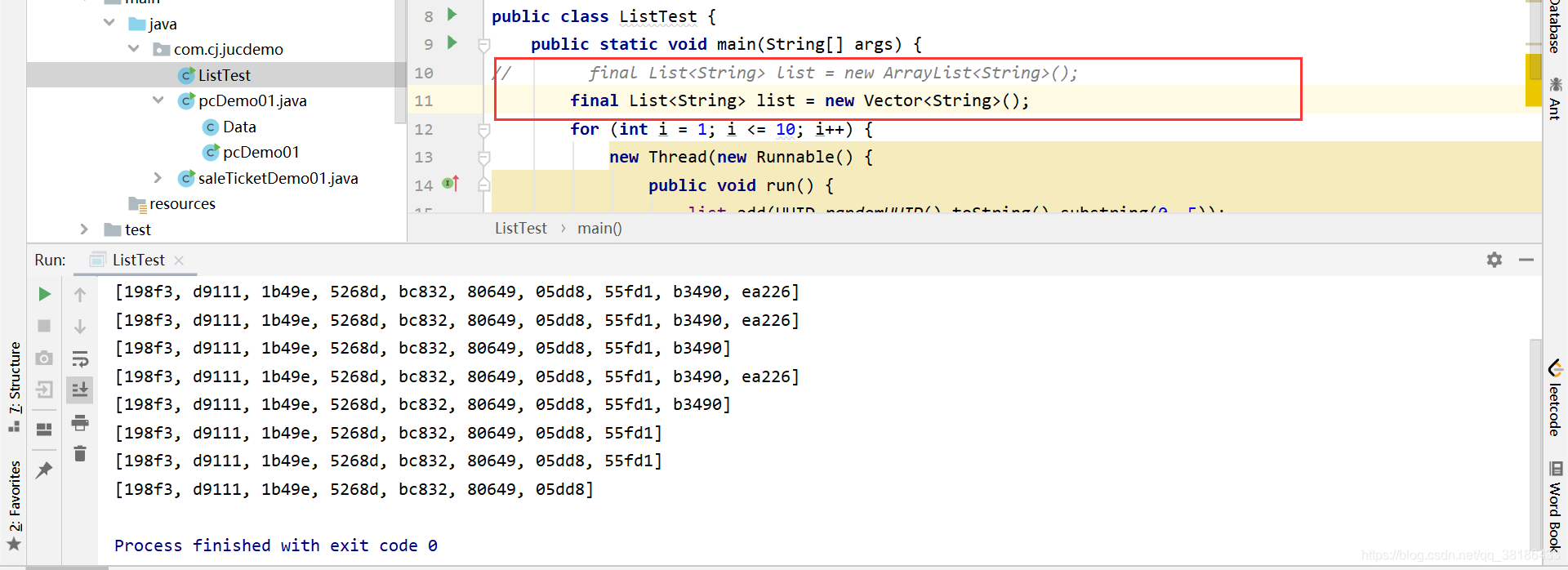The width and height of the screenshot is (1568, 570).
Task: Collapse the java folder
Action: tap(109, 23)
